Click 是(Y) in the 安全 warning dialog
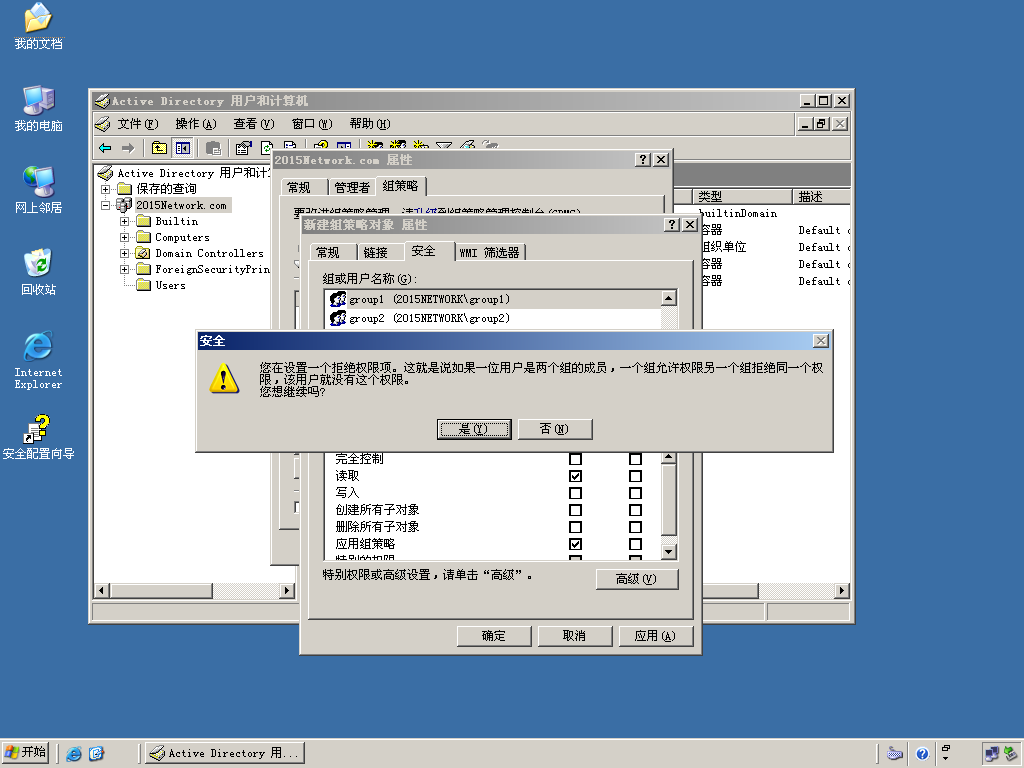This screenshot has width=1024, height=768. click(x=474, y=429)
